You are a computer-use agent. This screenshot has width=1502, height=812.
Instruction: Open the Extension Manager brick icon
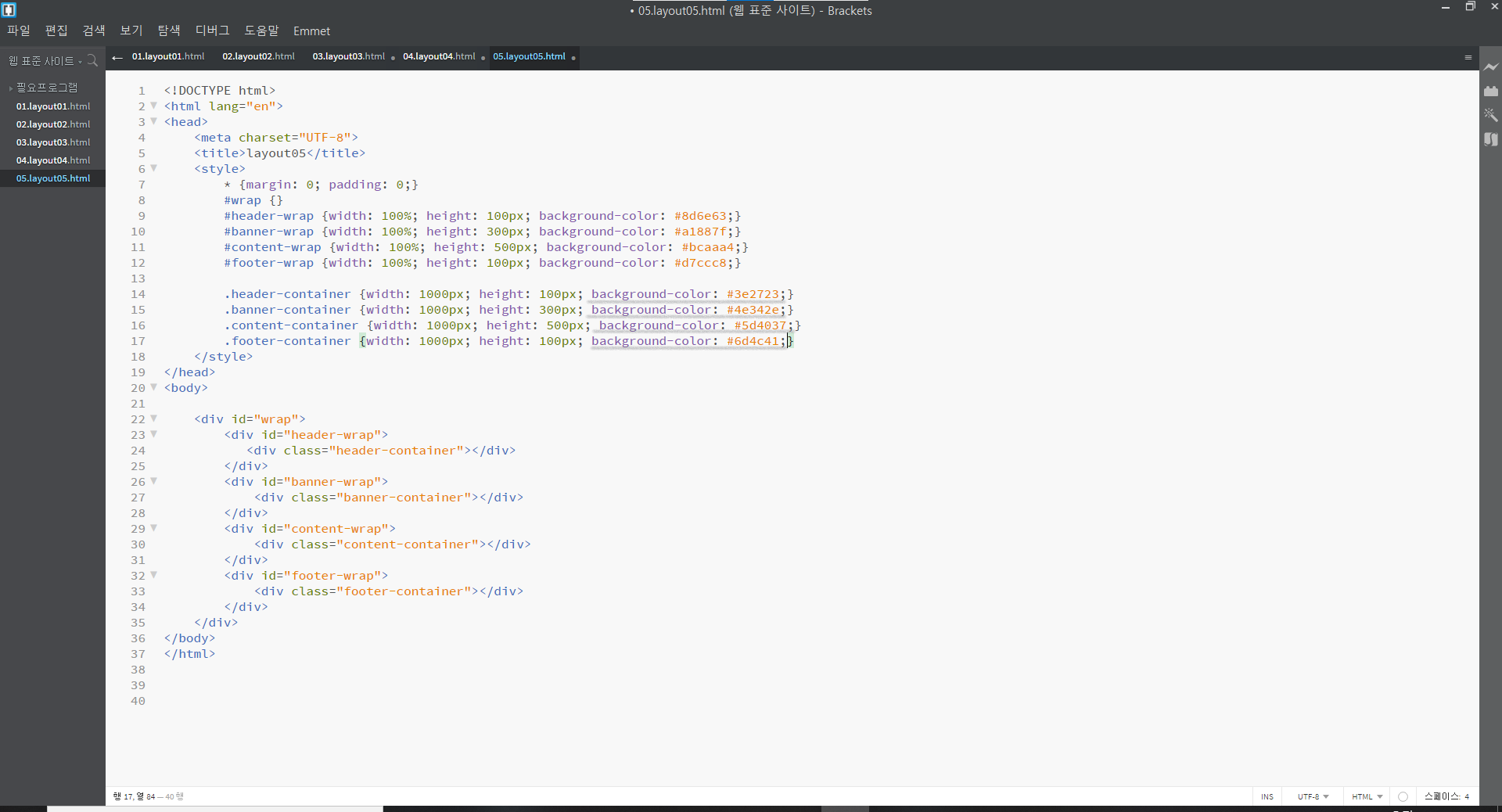pyautogui.click(x=1491, y=92)
